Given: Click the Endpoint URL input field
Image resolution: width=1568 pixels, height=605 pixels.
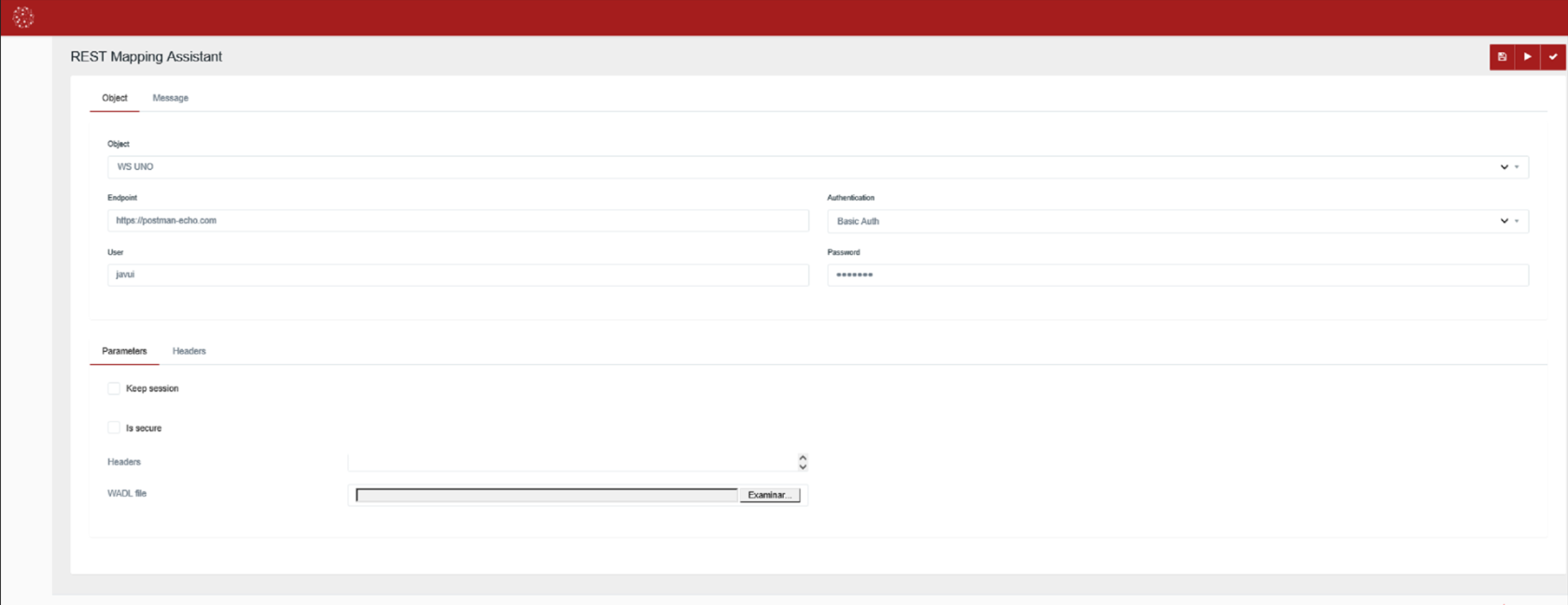Looking at the screenshot, I should pos(457,220).
